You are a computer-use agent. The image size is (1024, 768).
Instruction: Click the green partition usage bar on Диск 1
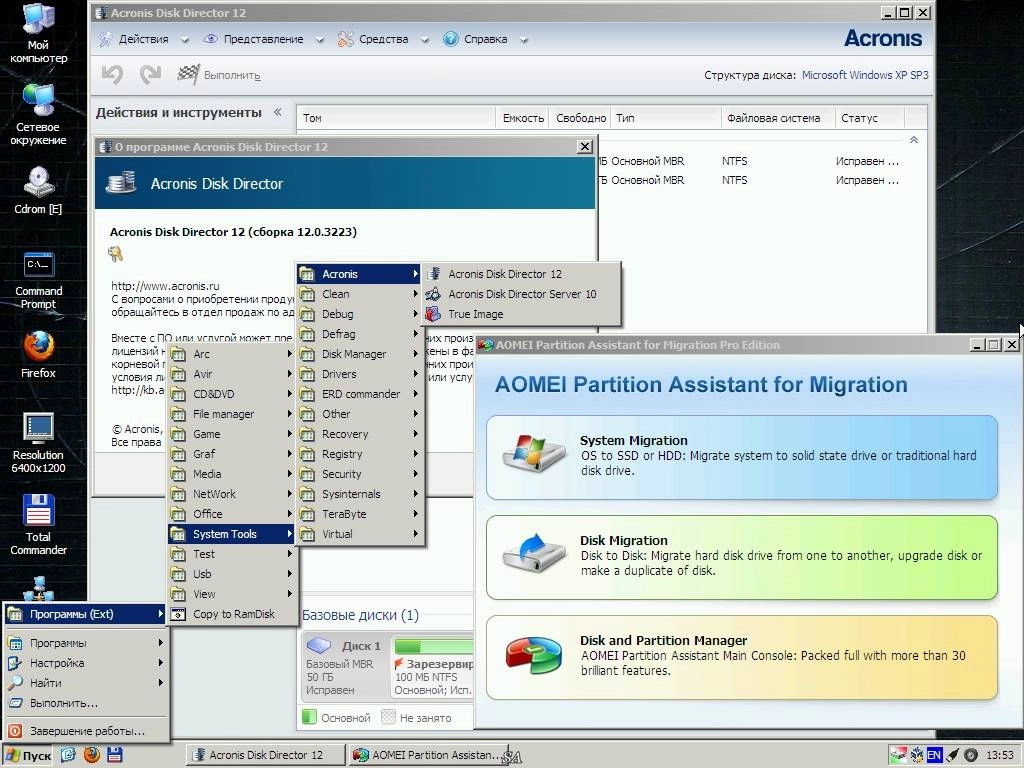click(x=434, y=646)
